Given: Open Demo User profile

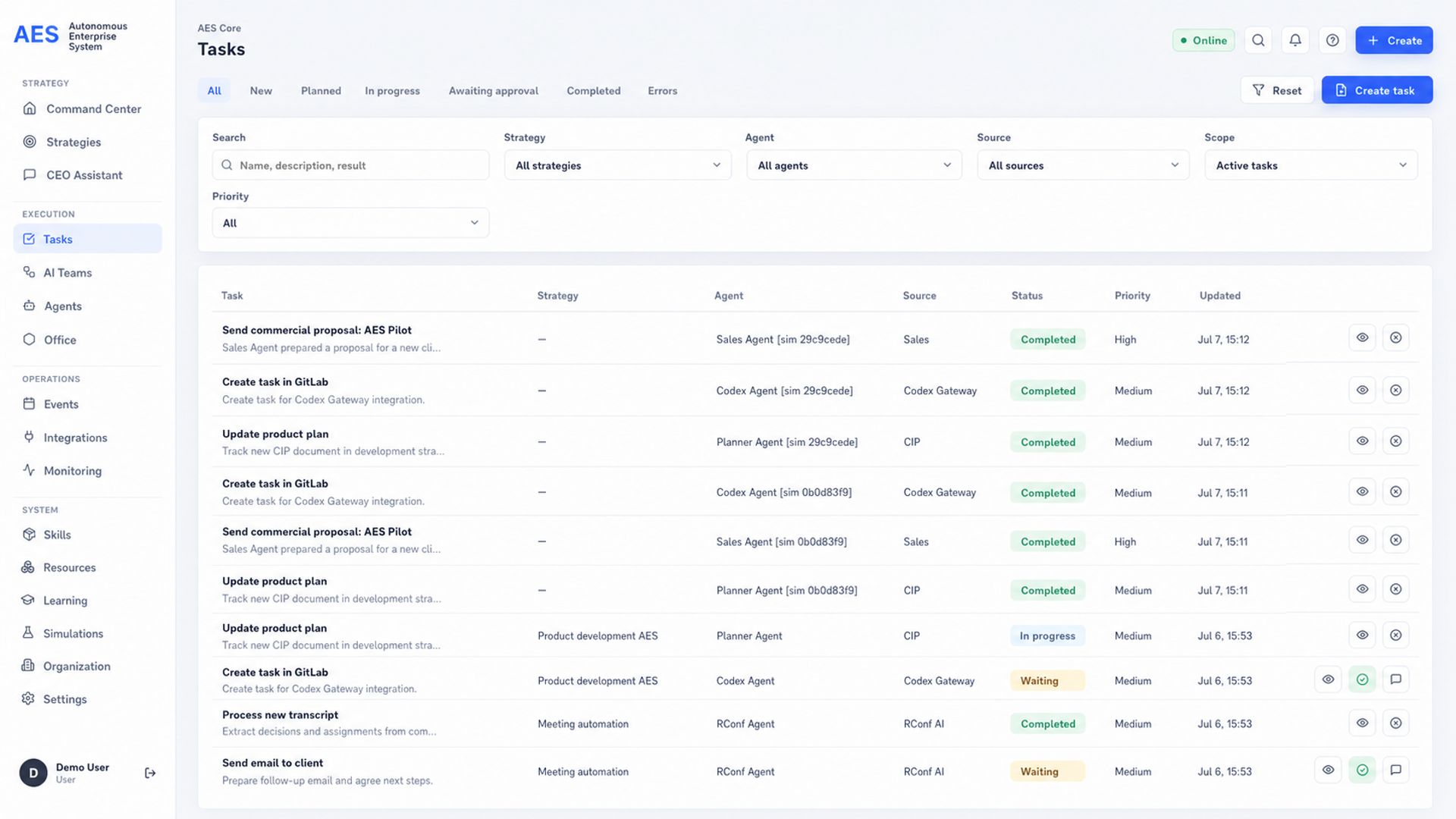Looking at the screenshot, I should point(64,773).
